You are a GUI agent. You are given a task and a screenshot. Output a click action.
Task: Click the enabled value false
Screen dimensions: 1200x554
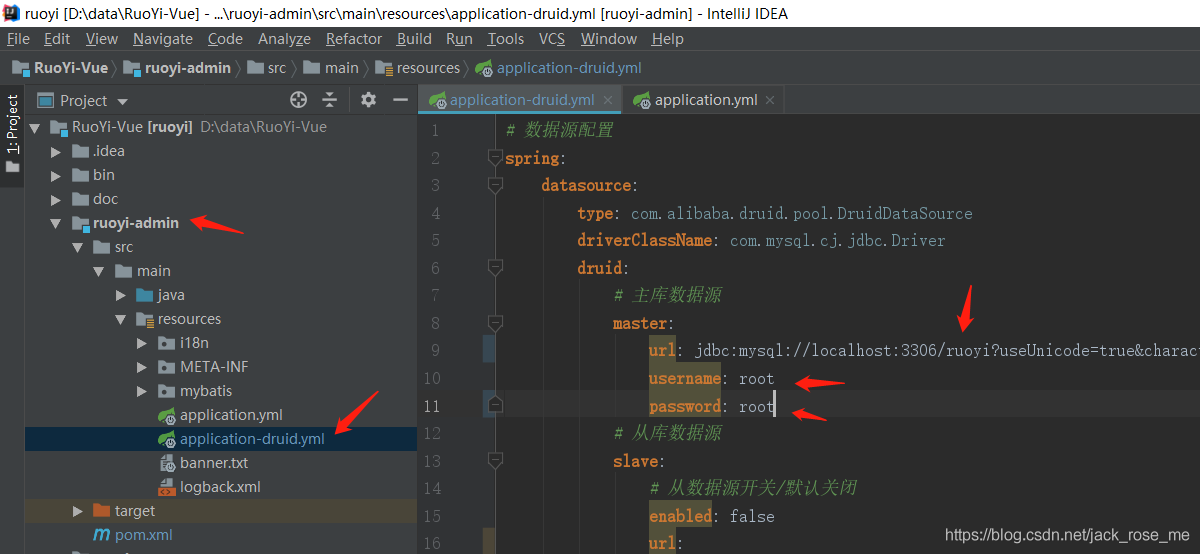click(x=752, y=516)
